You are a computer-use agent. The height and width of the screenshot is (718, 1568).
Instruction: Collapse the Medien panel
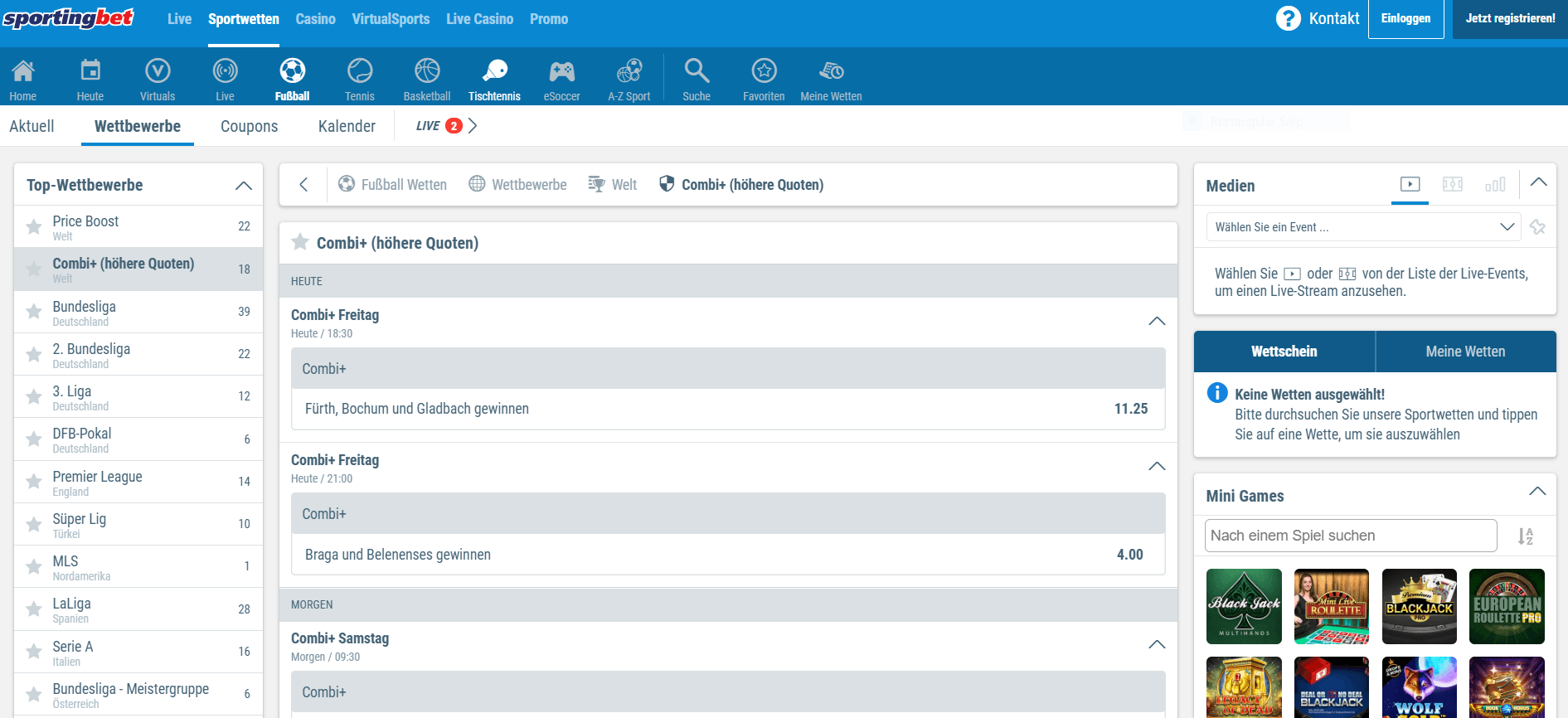point(1538,182)
